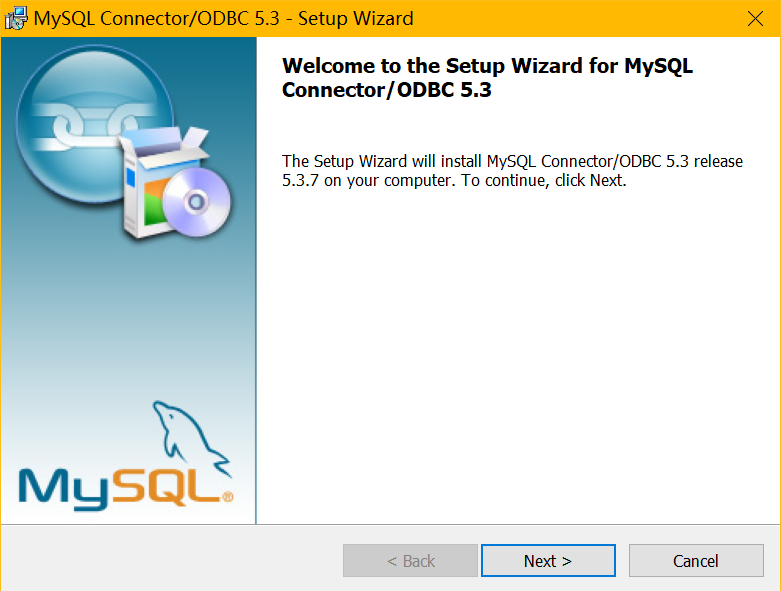Screen dimensions: 781x591
Task: Click the registered trademark symbol after MySQL
Action: point(228,496)
